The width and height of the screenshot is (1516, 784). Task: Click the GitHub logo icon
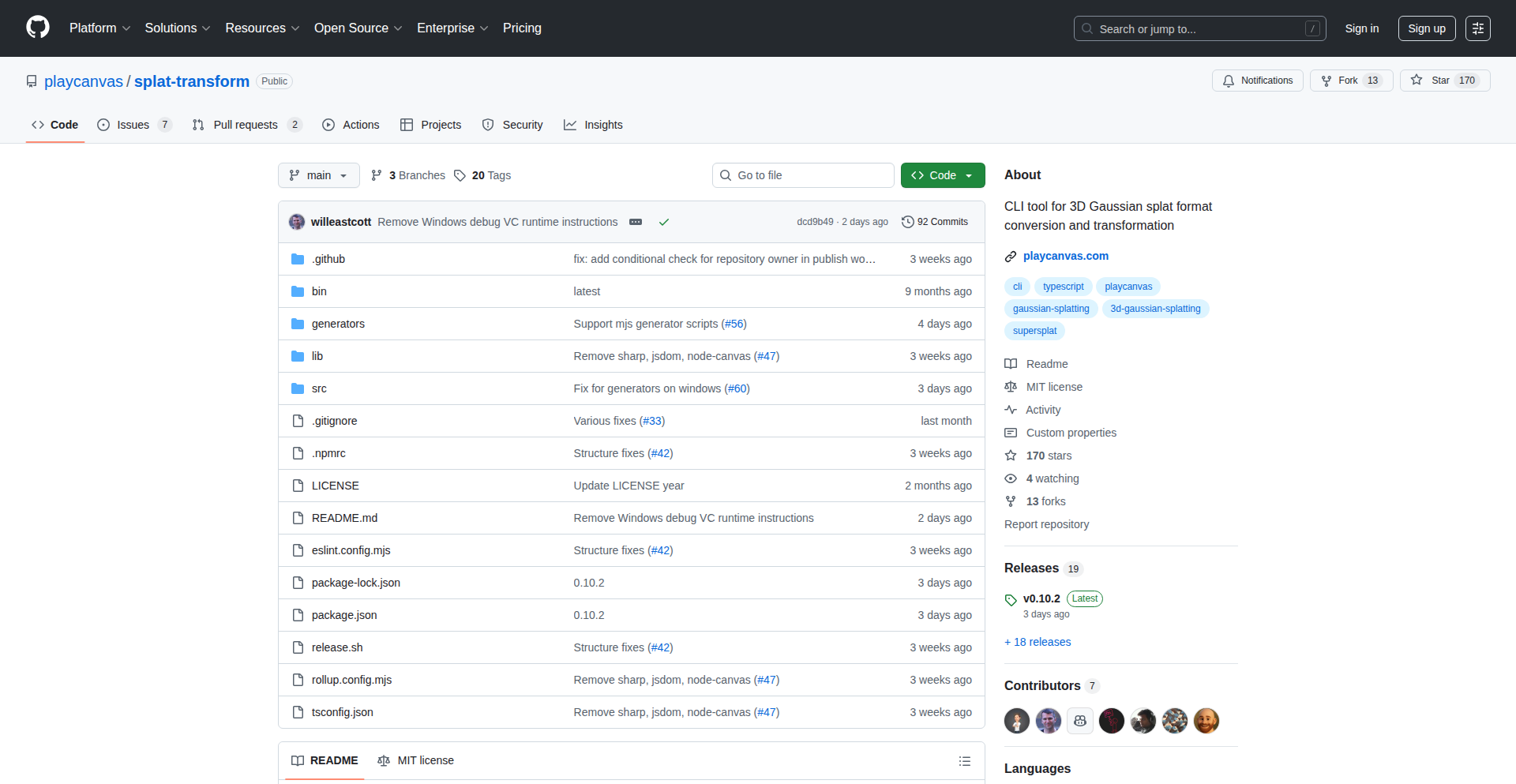pos(38,28)
